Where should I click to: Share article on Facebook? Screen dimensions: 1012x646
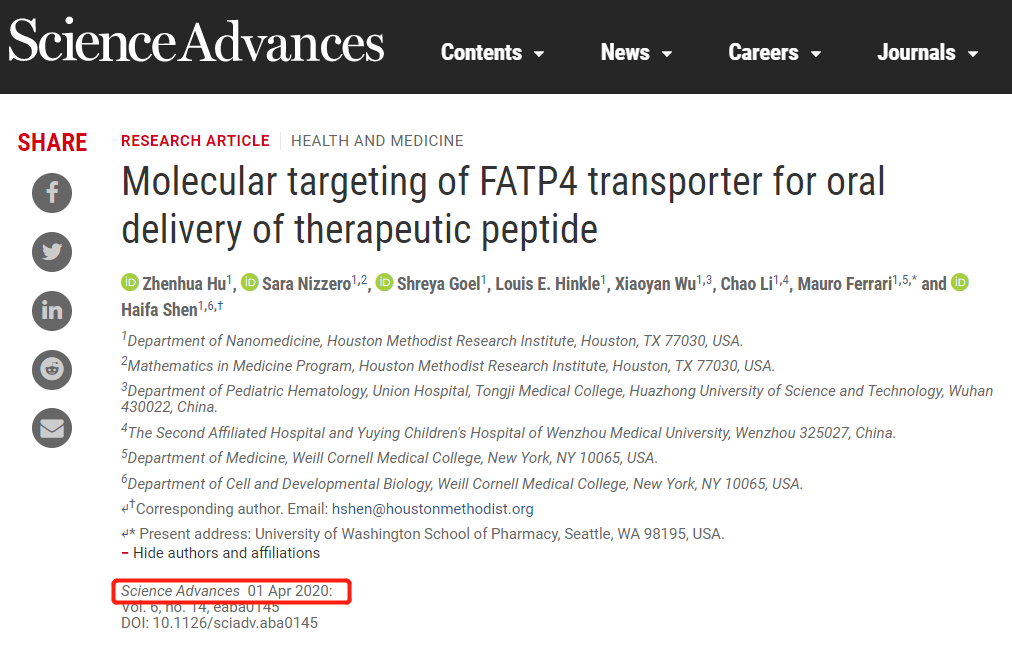[x=52, y=192]
